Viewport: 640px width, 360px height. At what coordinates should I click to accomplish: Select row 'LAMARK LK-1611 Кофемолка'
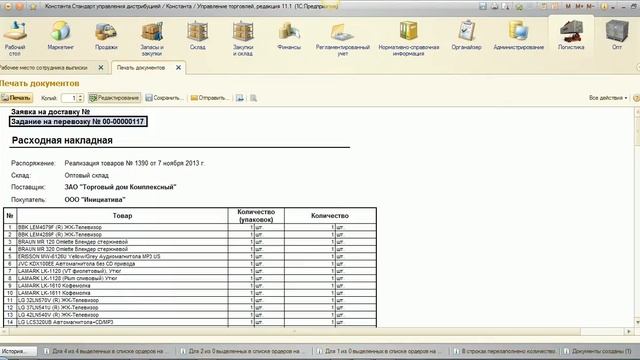pyautogui.click(x=190, y=293)
